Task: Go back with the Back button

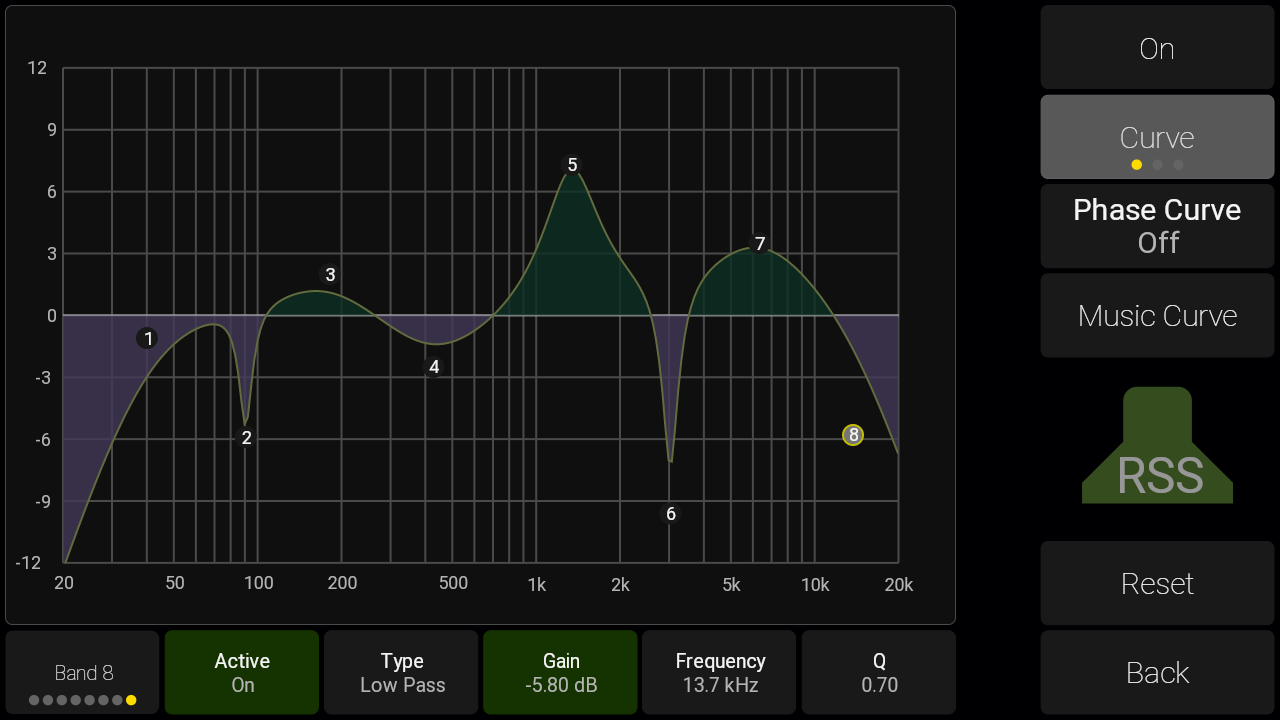Action: pos(1157,672)
